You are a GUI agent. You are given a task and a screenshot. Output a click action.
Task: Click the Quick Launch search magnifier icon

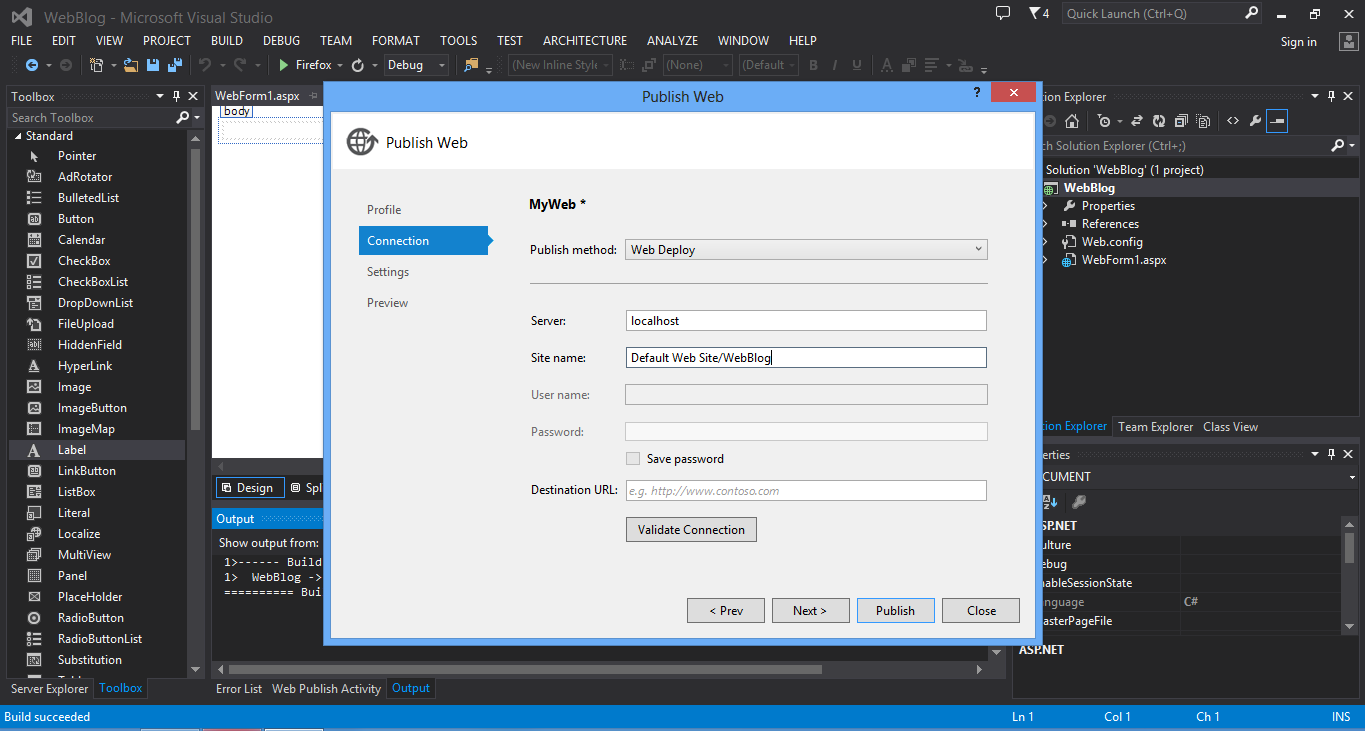1251,13
